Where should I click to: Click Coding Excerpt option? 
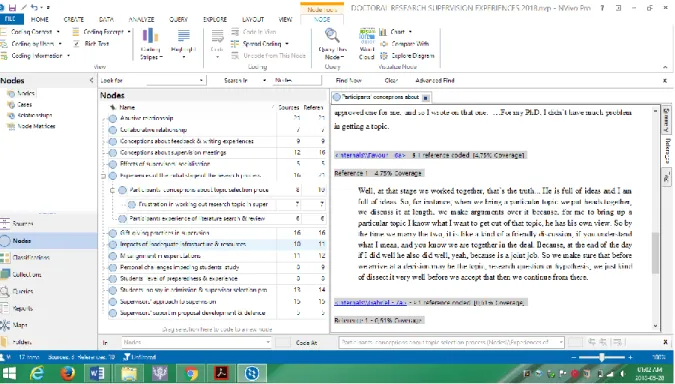101,32
